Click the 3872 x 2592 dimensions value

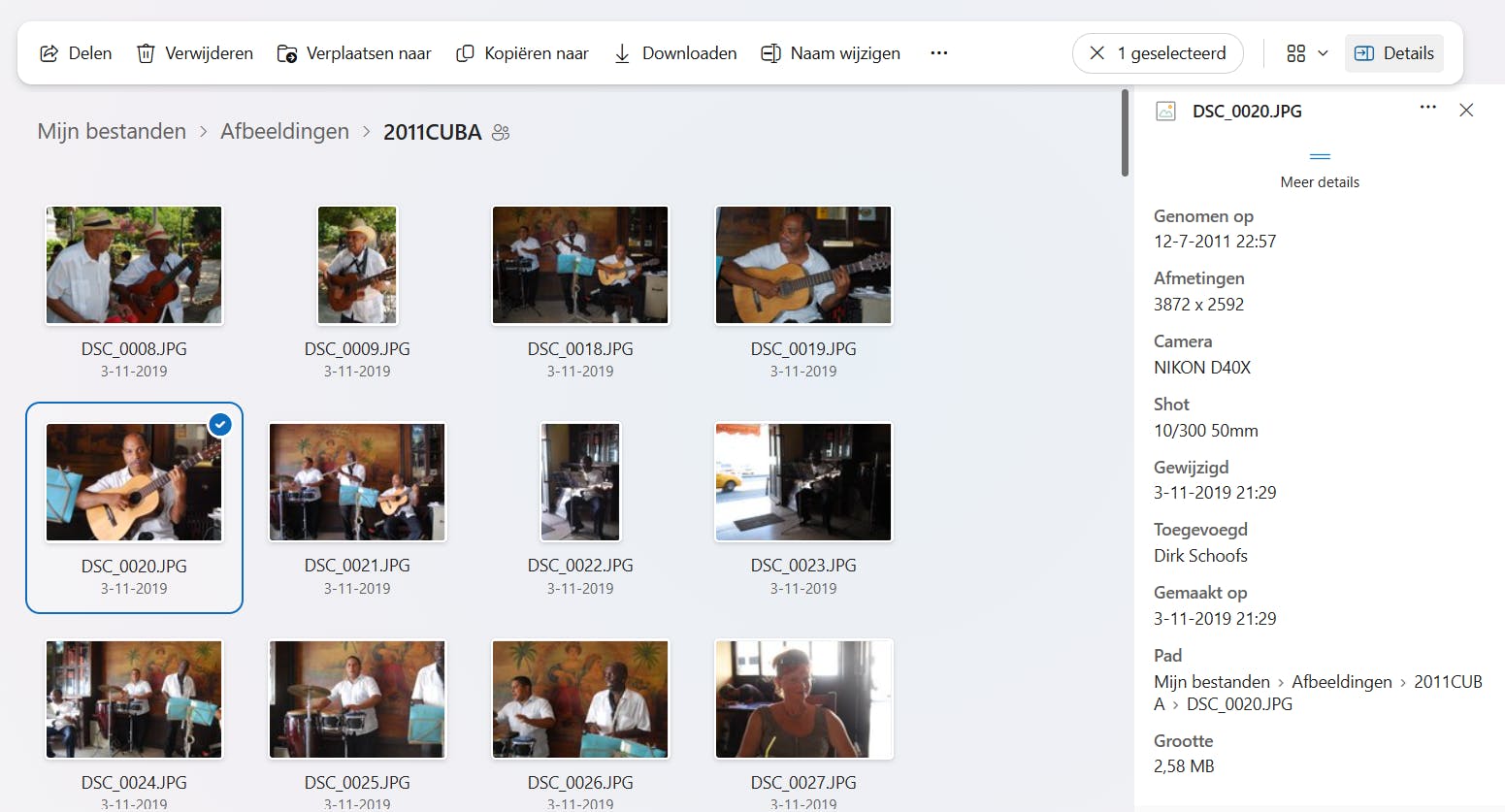1198,305
